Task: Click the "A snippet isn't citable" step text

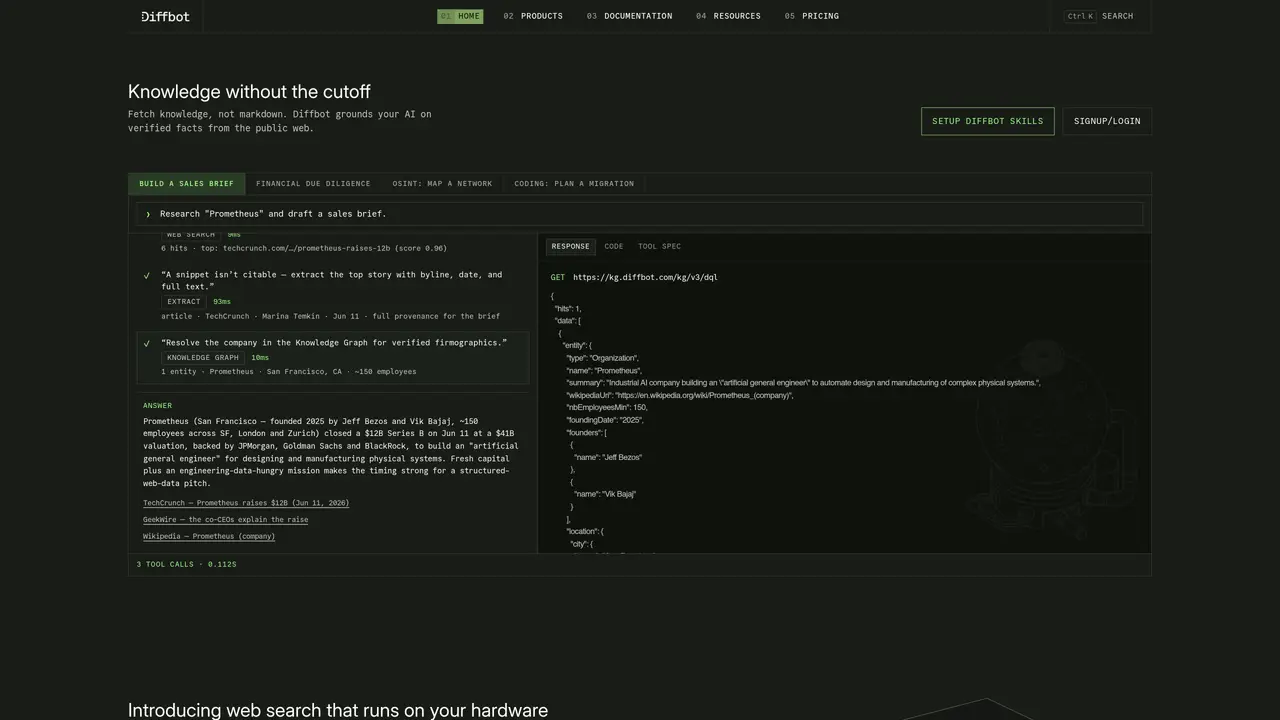Action: click(x=332, y=281)
